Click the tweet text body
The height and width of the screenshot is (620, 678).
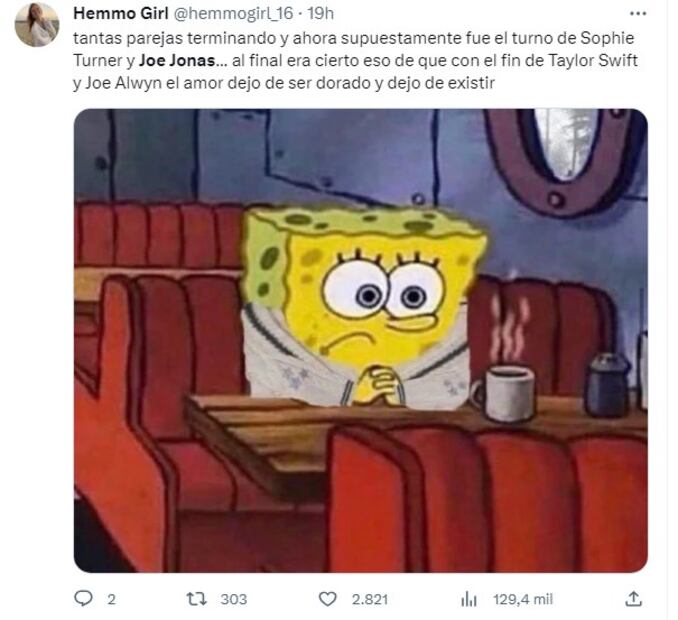pyautogui.click(x=355, y=60)
